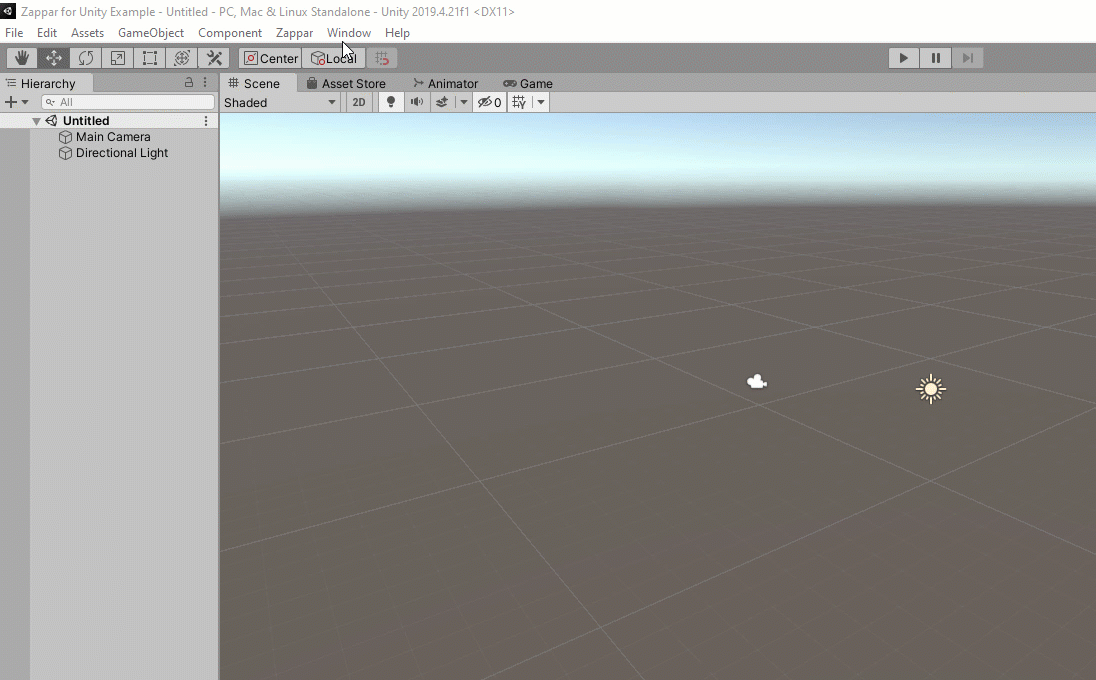This screenshot has height=680, width=1096.
Task: Switch to the Animator tab
Action: 446,83
